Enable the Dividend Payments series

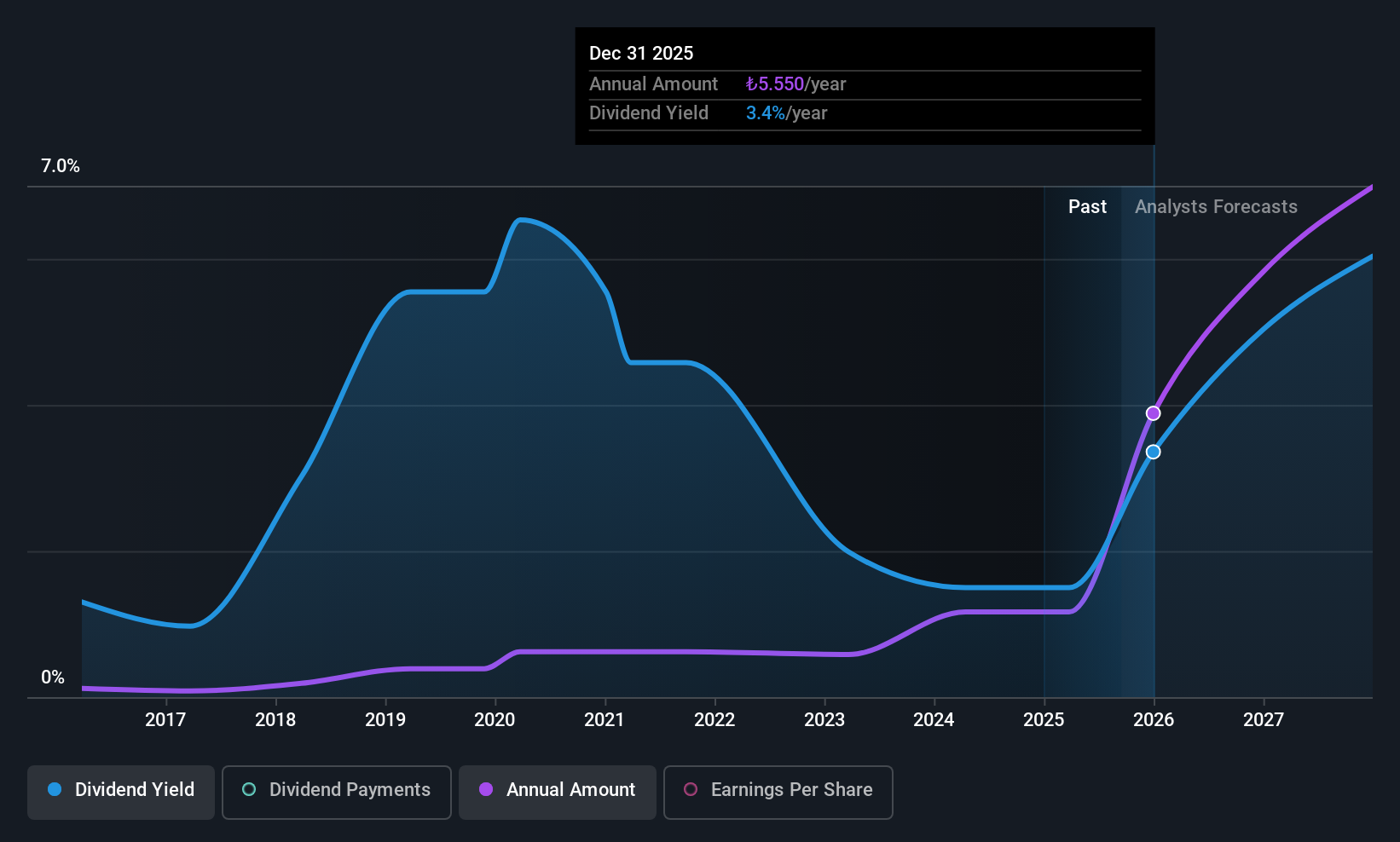click(337, 793)
